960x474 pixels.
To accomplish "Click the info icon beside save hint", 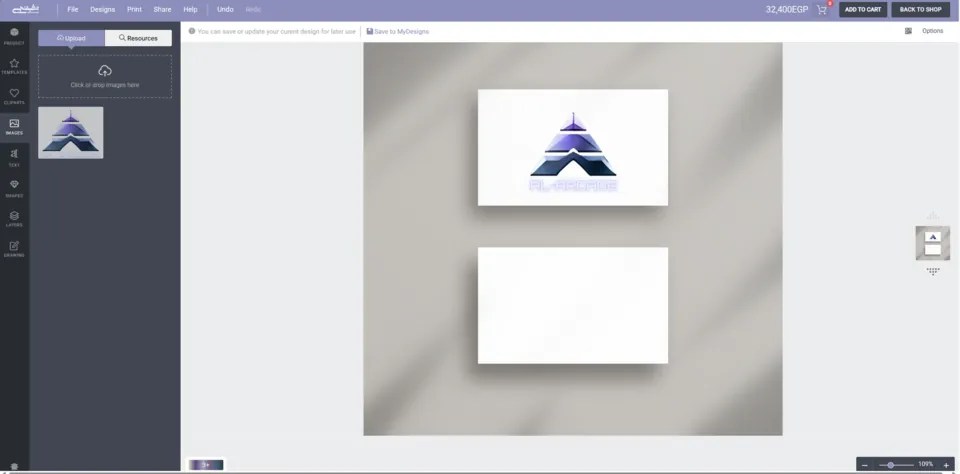I will pos(192,31).
